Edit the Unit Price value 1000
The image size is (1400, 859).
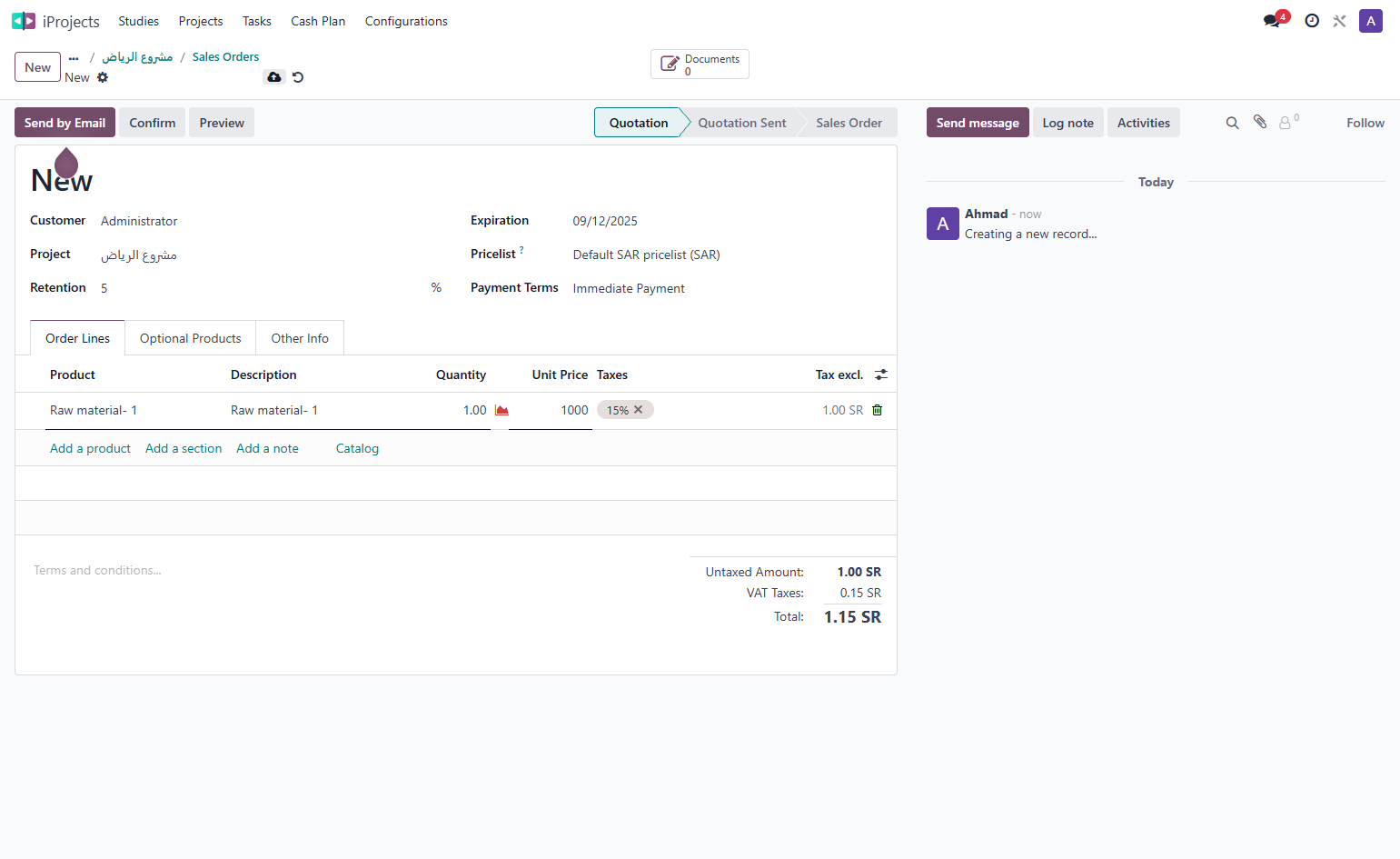[551, 410]
